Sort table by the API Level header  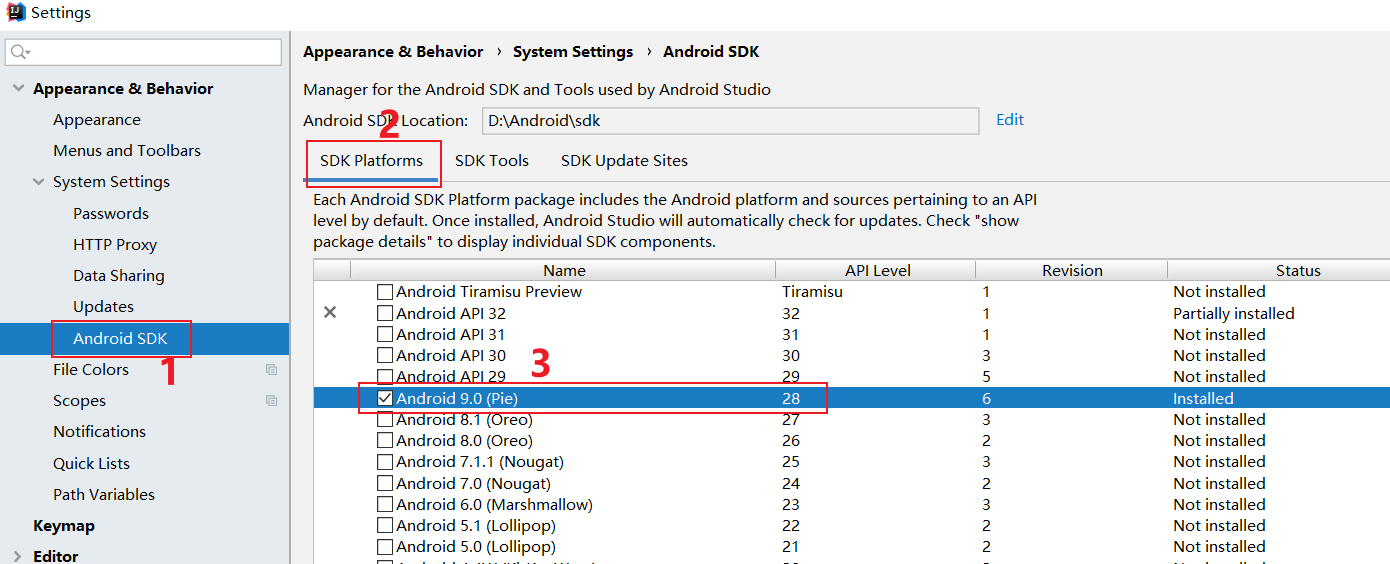pos(877,271)
